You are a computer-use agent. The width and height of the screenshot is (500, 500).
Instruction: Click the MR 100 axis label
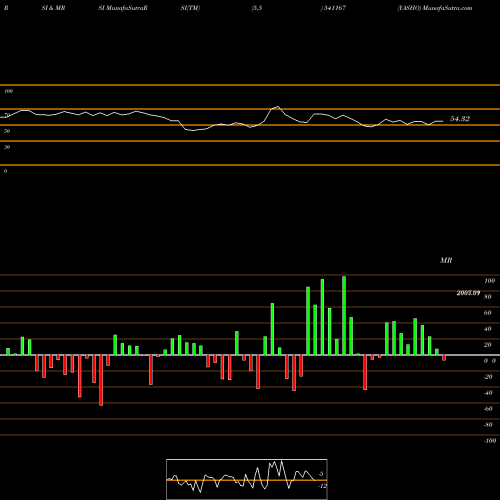click(489, 281)
